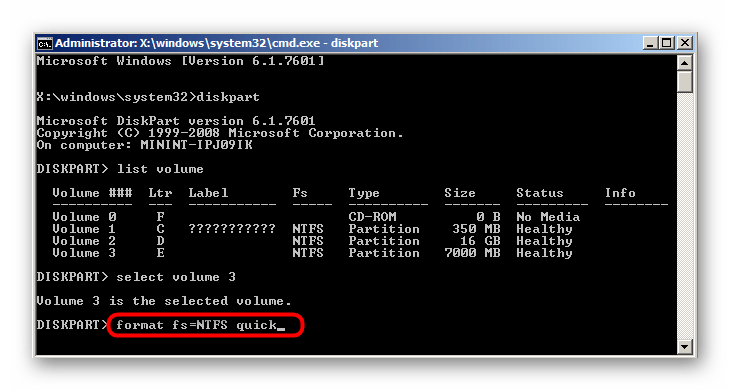
Task: Click 'Healthy' status of Volume 3 row
Action: point(544,253)
